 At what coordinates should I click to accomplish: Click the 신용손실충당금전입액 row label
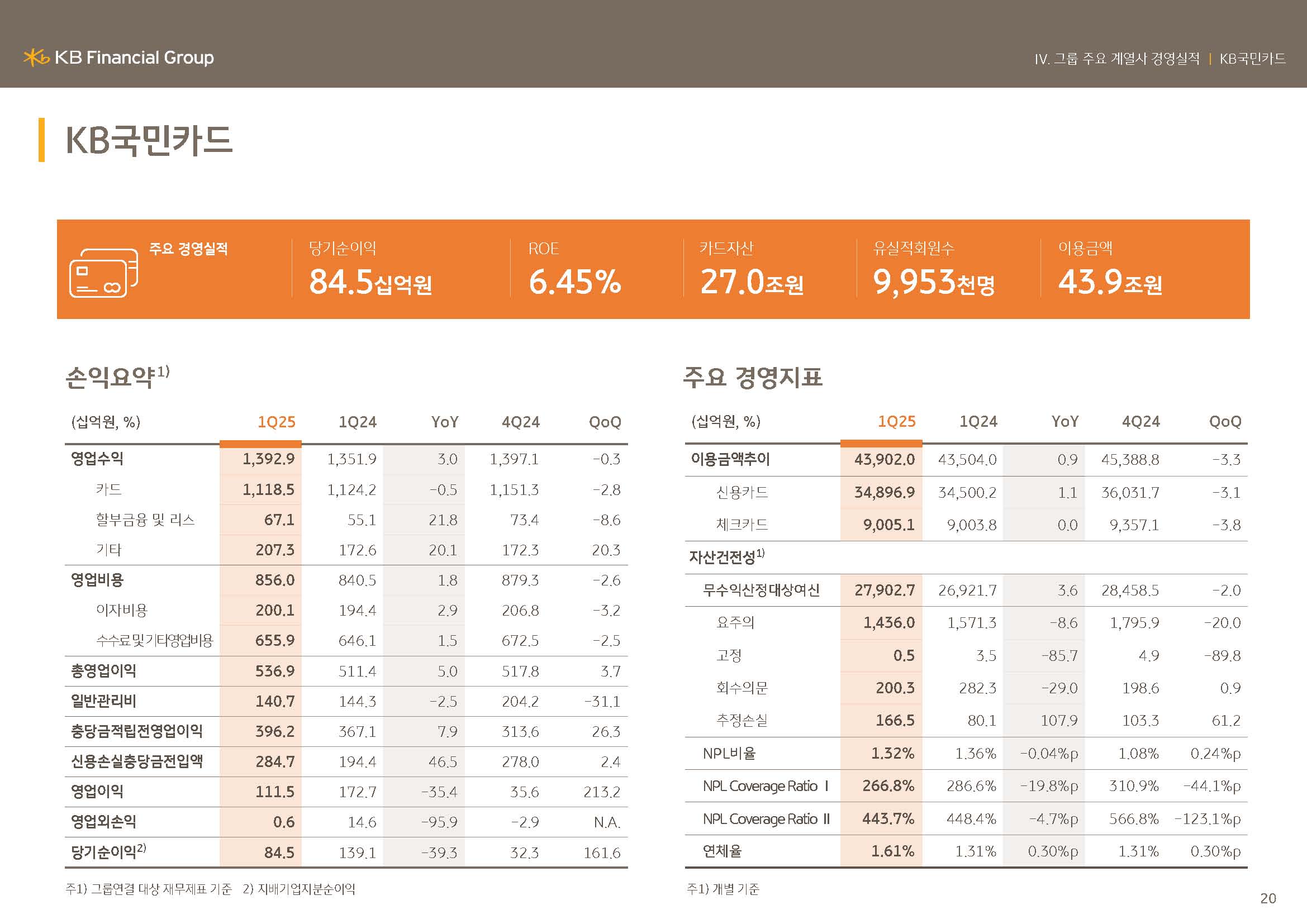[136, 761]
